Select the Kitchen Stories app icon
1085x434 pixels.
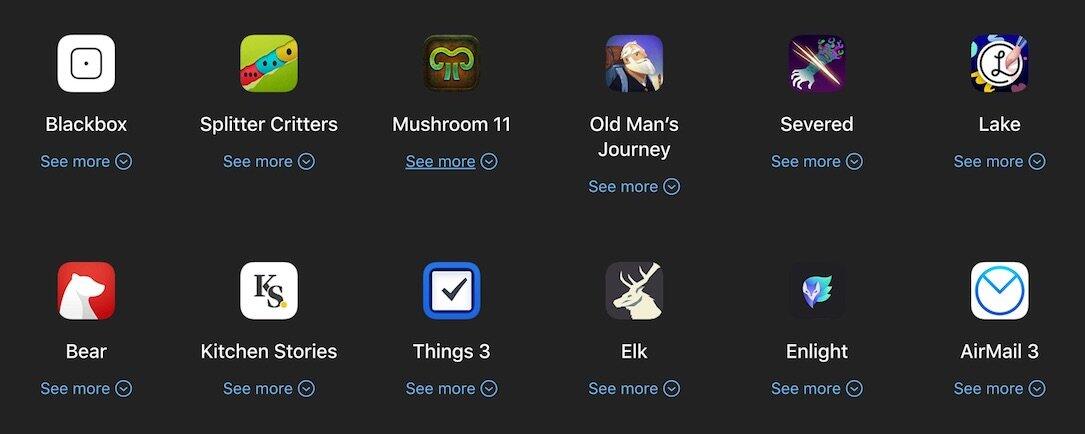click(268, 291)
